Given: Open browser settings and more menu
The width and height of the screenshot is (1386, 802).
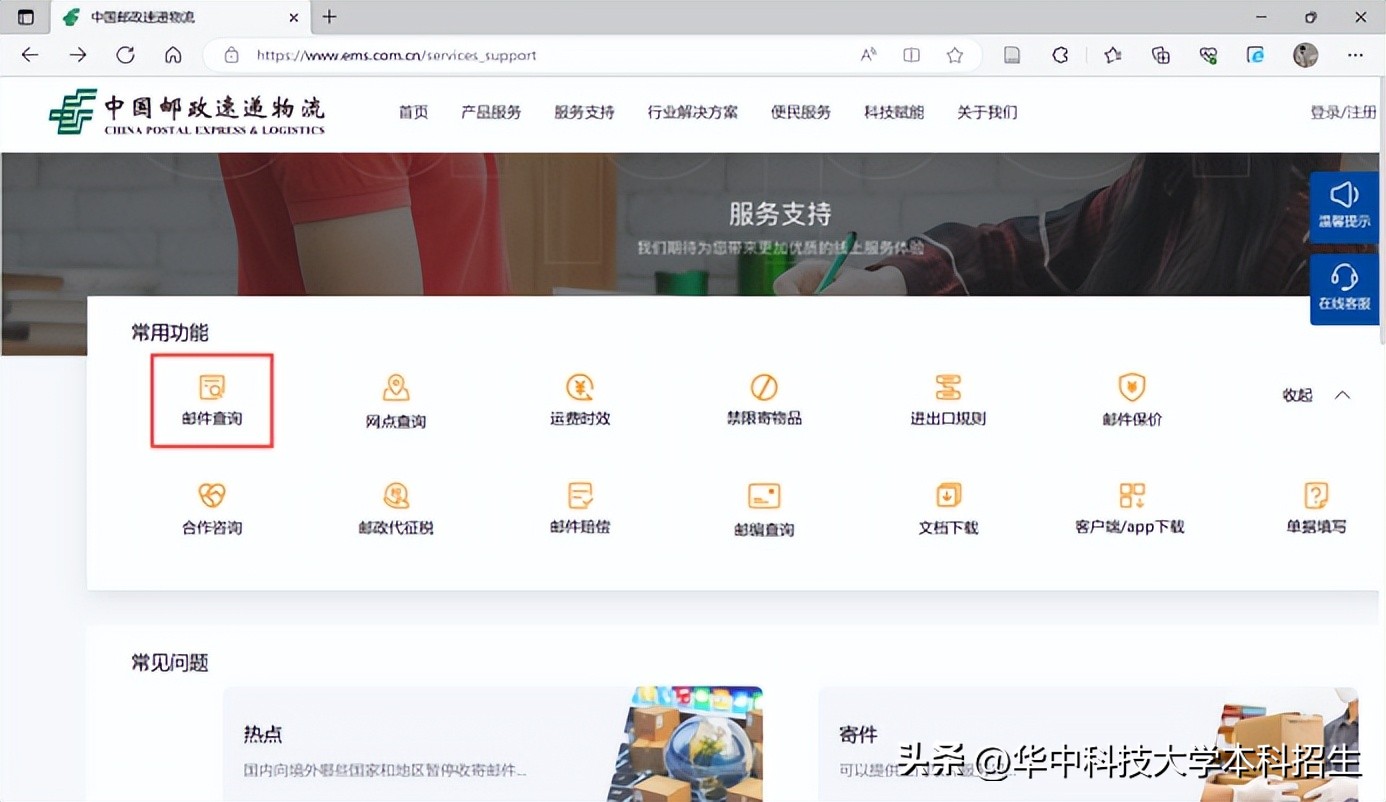Looking at the screenshot, I should pyautogui.click(x=1355, y=55).
